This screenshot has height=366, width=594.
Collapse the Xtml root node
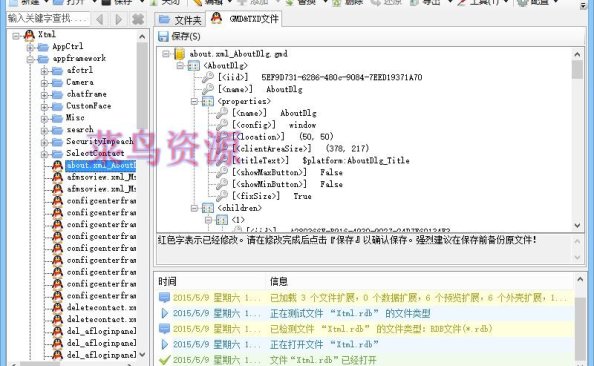click(16, 36)
